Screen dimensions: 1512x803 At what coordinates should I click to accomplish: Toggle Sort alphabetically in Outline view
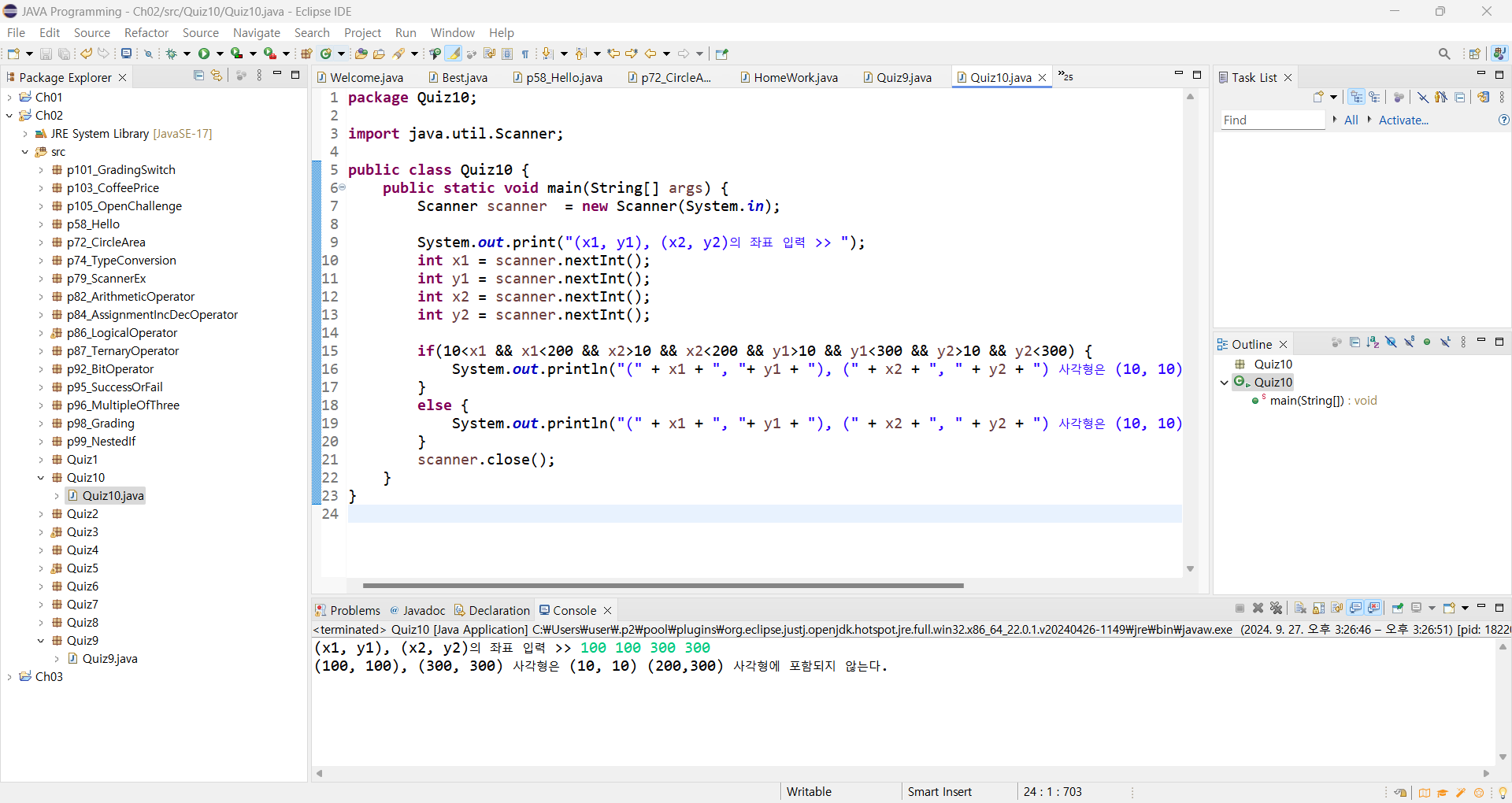pos(1373,342)
